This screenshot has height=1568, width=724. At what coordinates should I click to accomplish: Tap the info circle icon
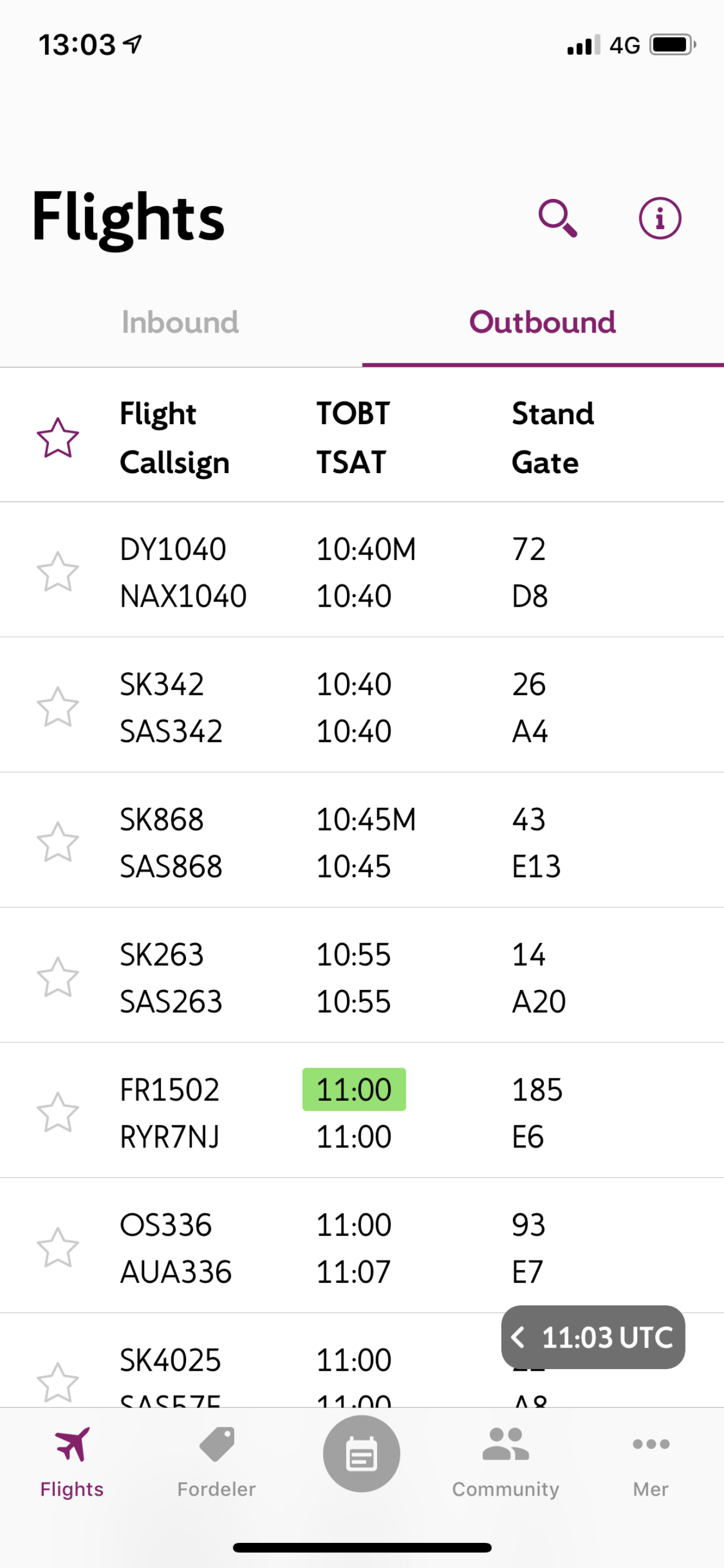point(659,218)
